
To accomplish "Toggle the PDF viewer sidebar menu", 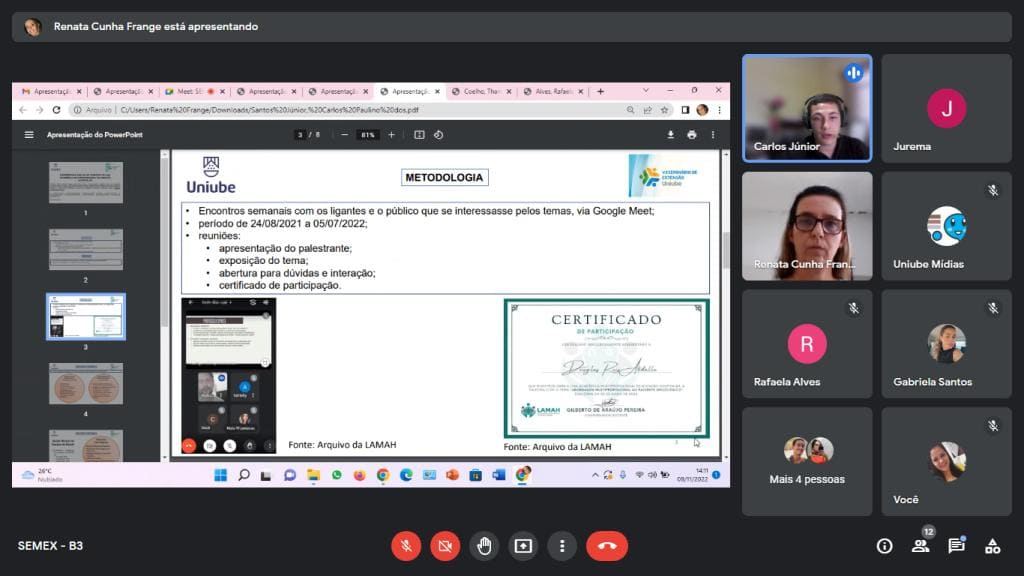I will tap(29, 135).
